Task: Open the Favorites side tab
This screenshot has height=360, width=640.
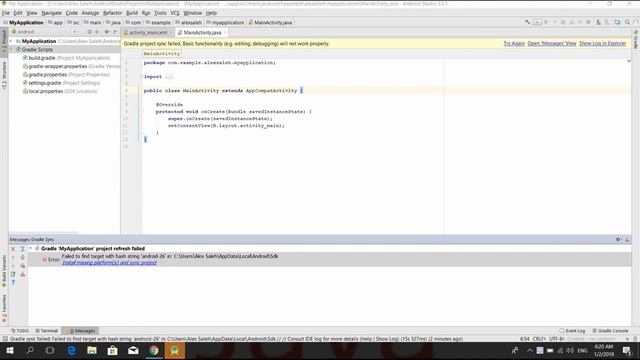Action: (4, 309)
